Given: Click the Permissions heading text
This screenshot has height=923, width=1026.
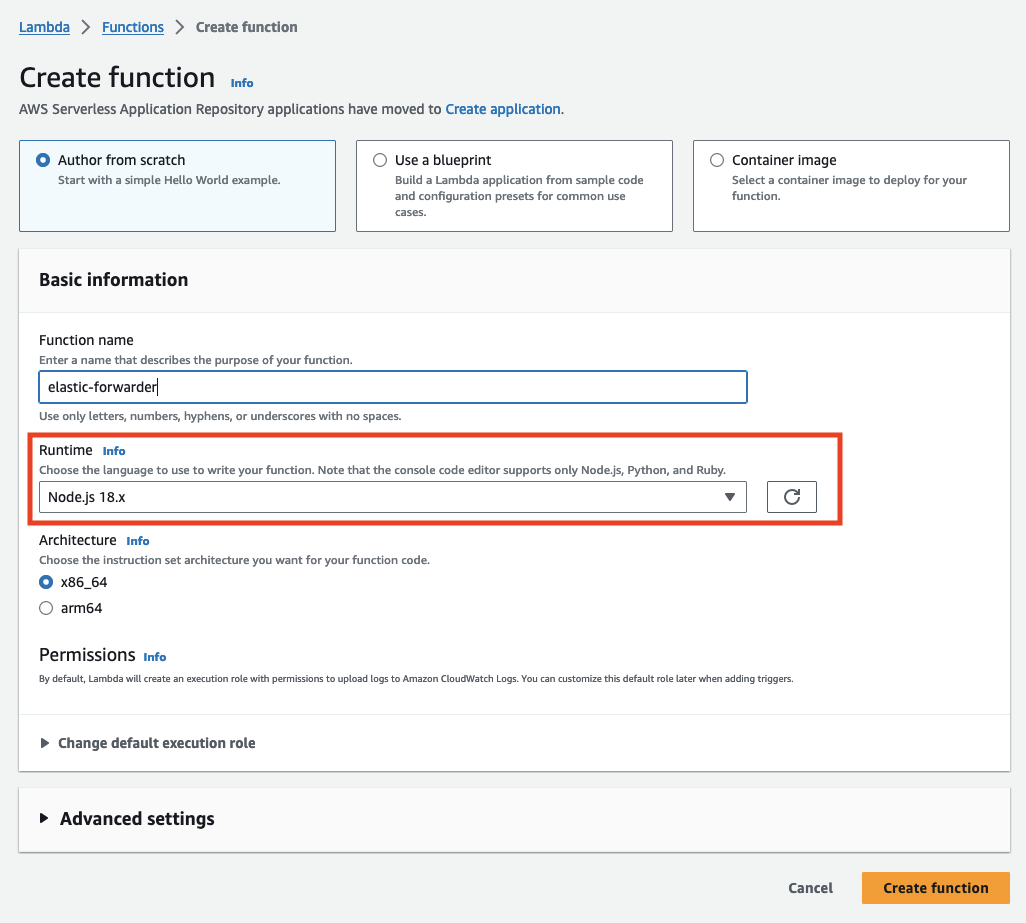Looking at the screenshot, I should click(87, 655).
